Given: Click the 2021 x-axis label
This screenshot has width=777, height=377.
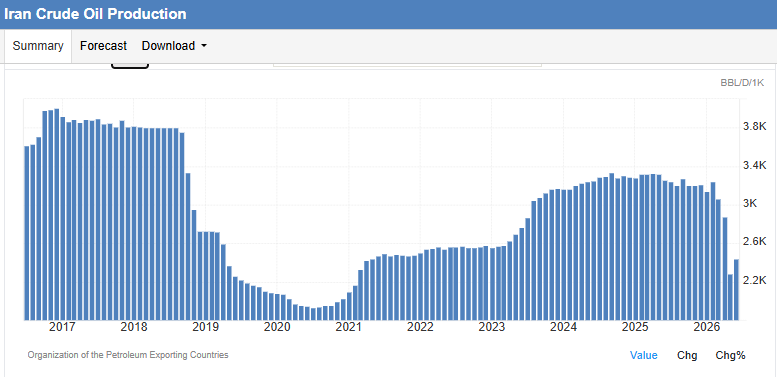Looking at the screenshot, I should click(349, 327).
